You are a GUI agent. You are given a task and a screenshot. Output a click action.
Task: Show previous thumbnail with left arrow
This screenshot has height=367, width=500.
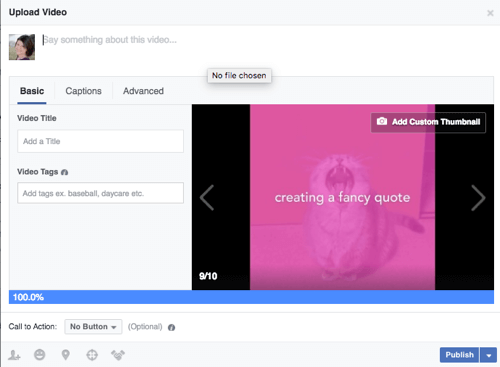pos(207,198)
